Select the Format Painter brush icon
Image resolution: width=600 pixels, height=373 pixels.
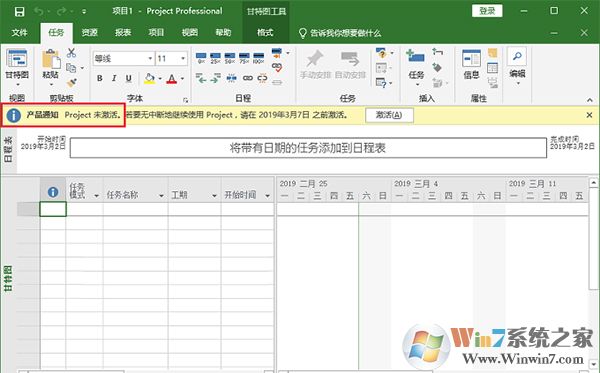click(71, 83)
